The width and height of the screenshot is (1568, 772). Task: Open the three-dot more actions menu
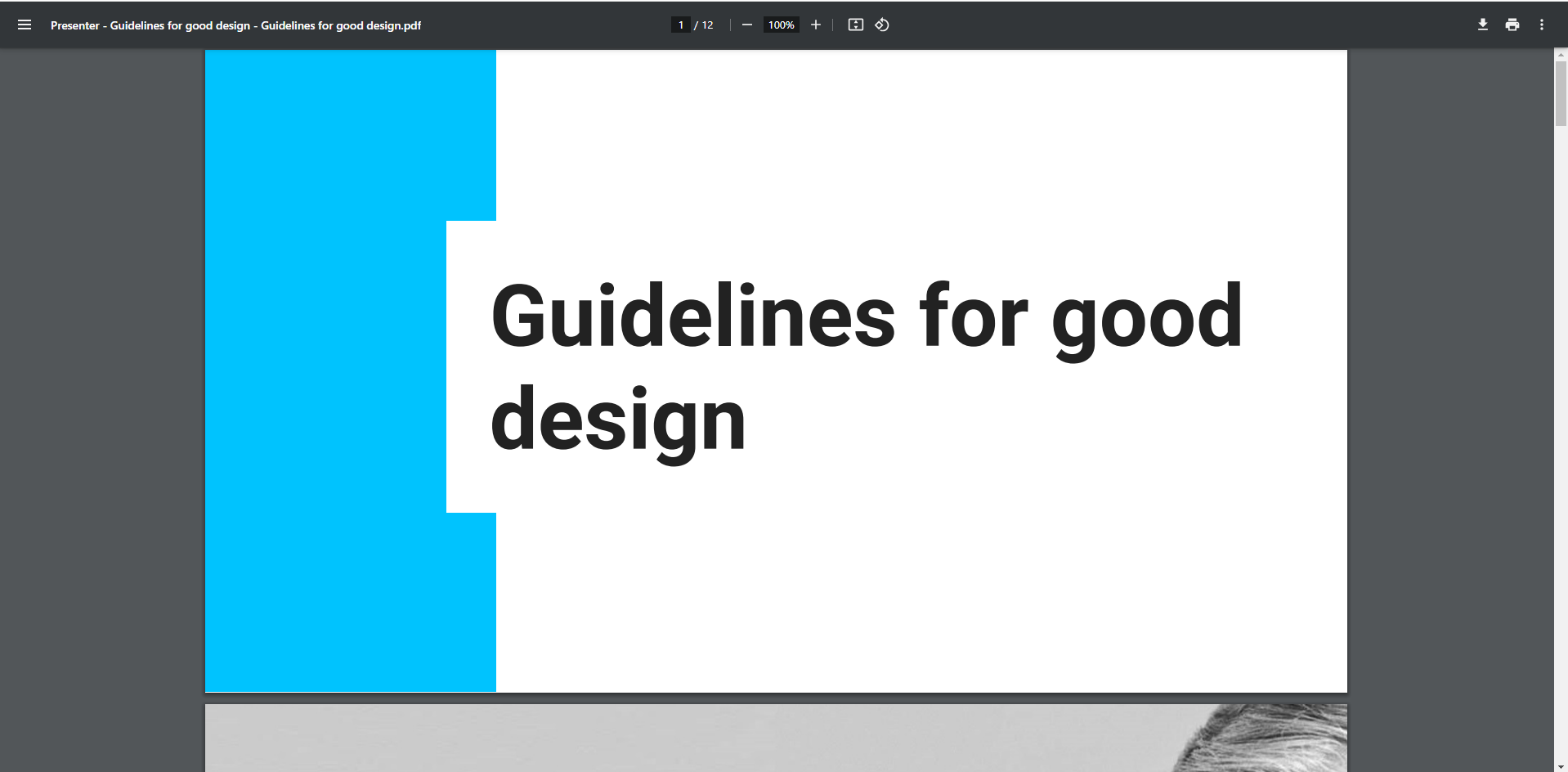coord(1541,25)
